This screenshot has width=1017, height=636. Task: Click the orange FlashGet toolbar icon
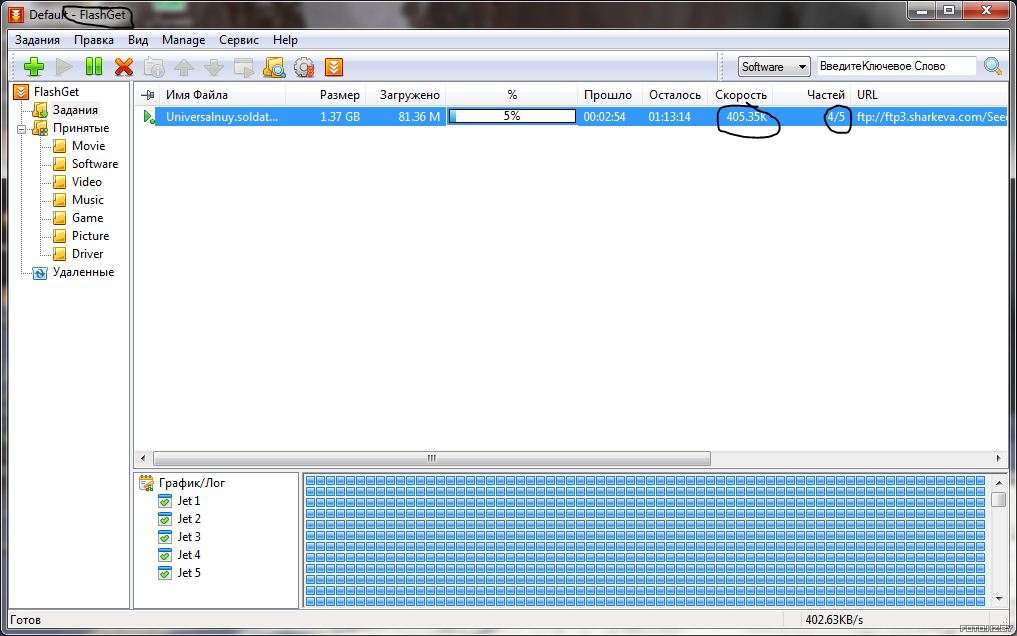tap(333, 67)
